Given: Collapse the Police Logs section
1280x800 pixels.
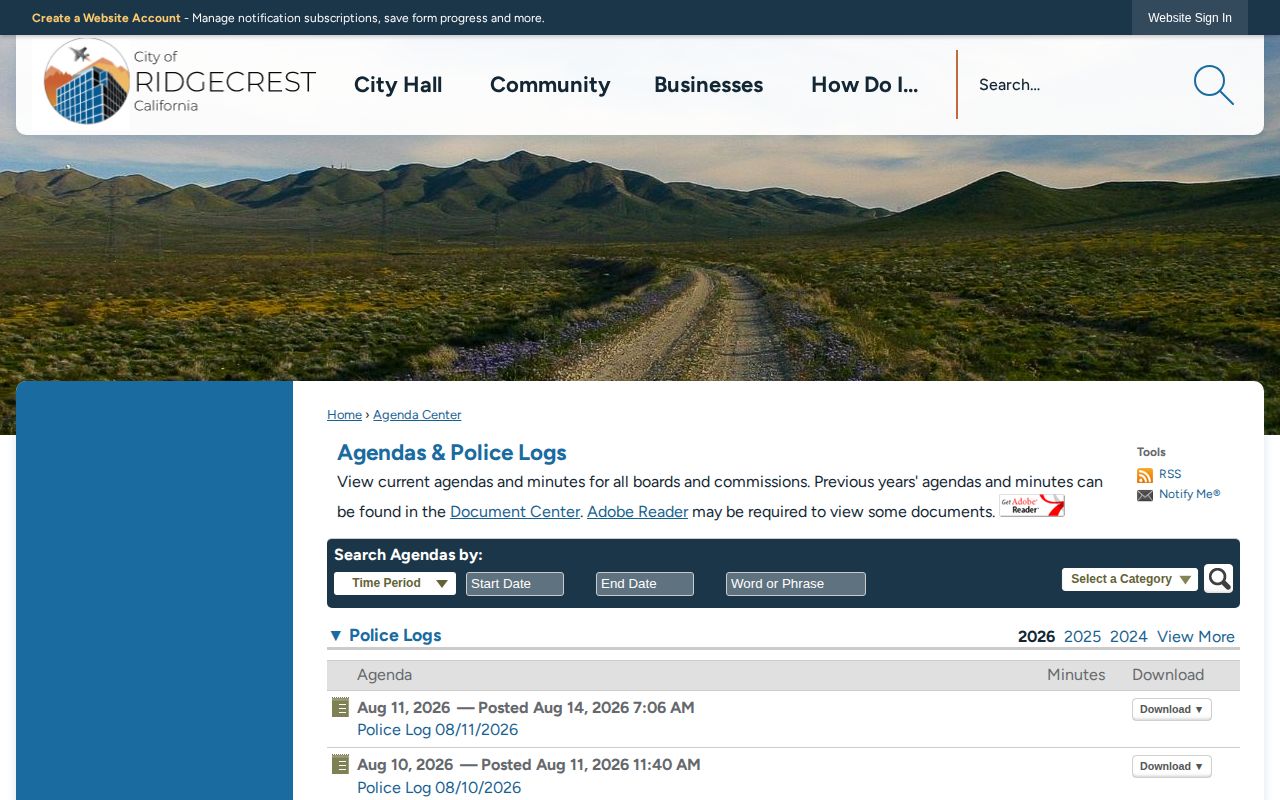Looking at the screenshot, I should click(x=336, y=635).
